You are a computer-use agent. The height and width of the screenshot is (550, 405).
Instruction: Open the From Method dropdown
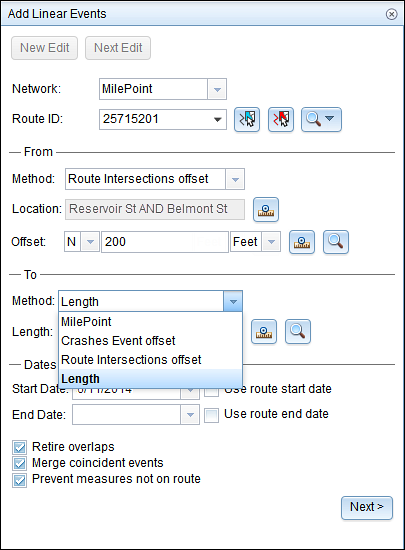point(235,180)
